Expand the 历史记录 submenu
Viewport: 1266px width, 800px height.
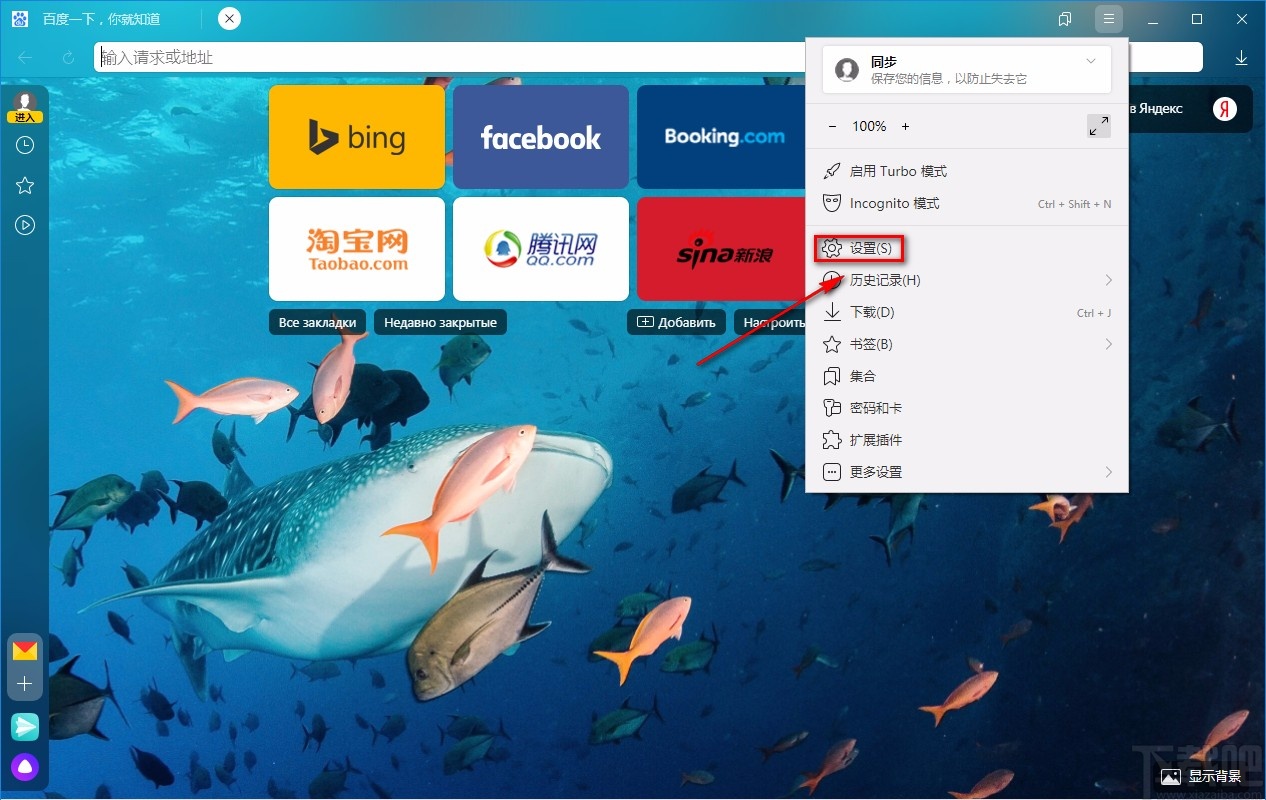(x=887, y=280)
